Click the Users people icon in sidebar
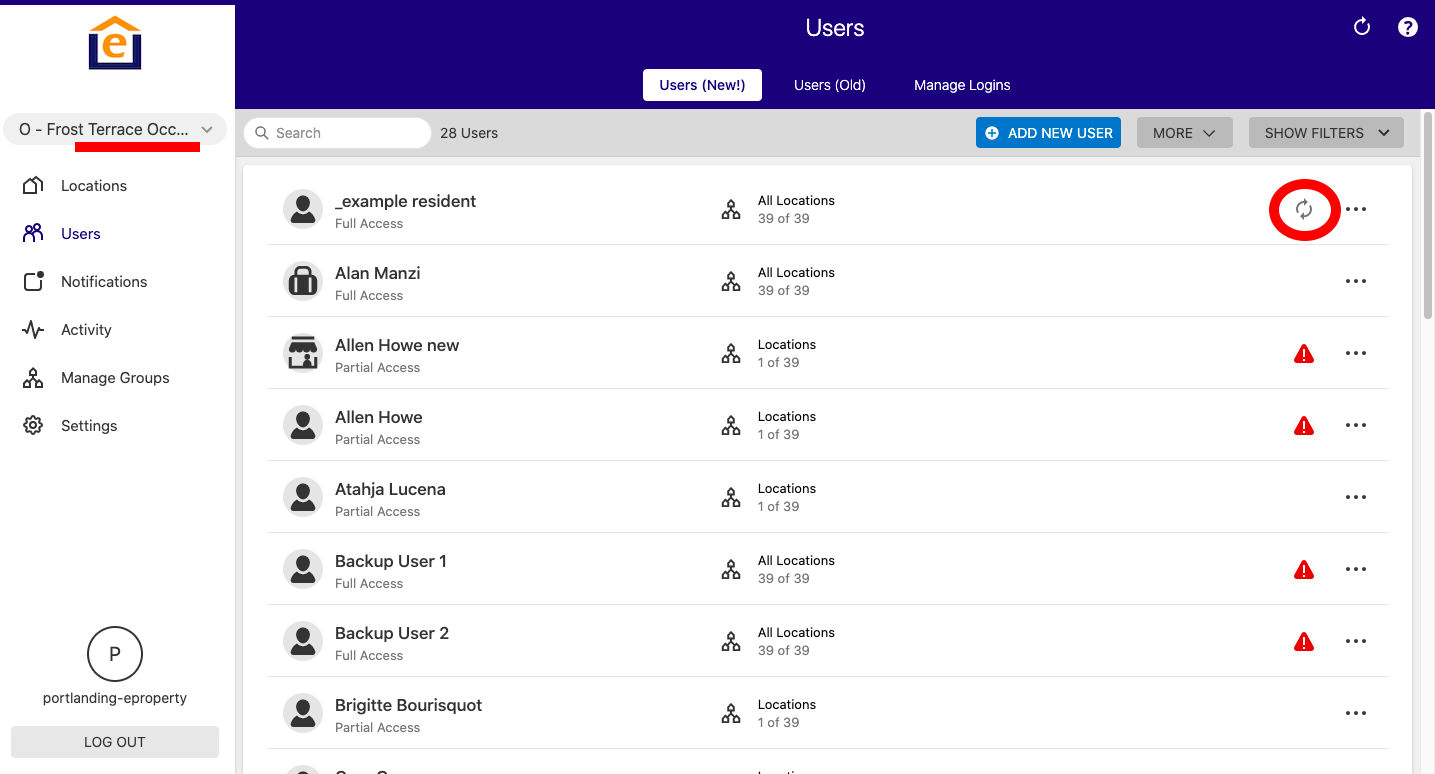The image size is (1435, 774). [33, 233]
